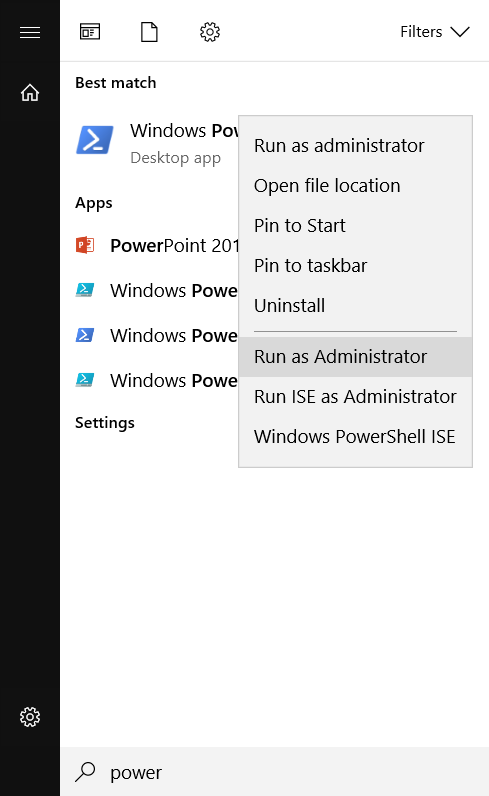This screenshot has height=796, width=489.
Task: Click the search box containing power
Action: point(274,772)
